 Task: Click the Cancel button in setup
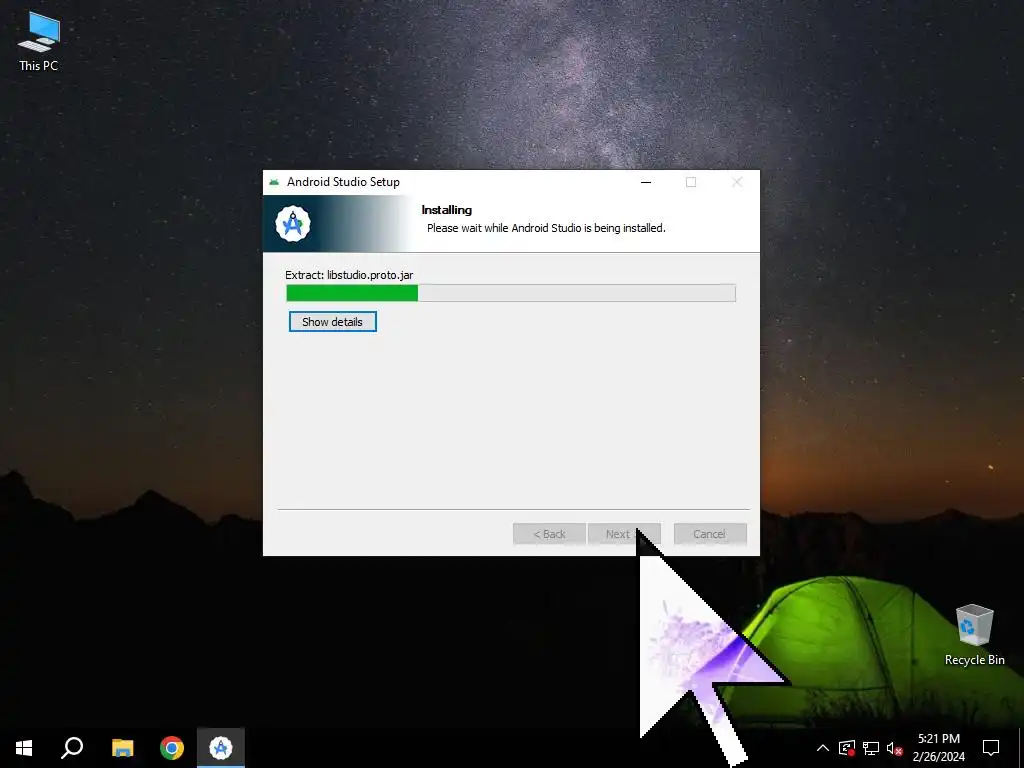[710, 534]
